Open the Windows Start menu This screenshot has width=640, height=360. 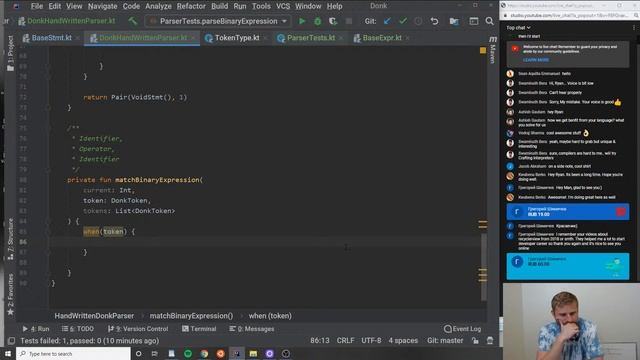[x=8, y=353]
